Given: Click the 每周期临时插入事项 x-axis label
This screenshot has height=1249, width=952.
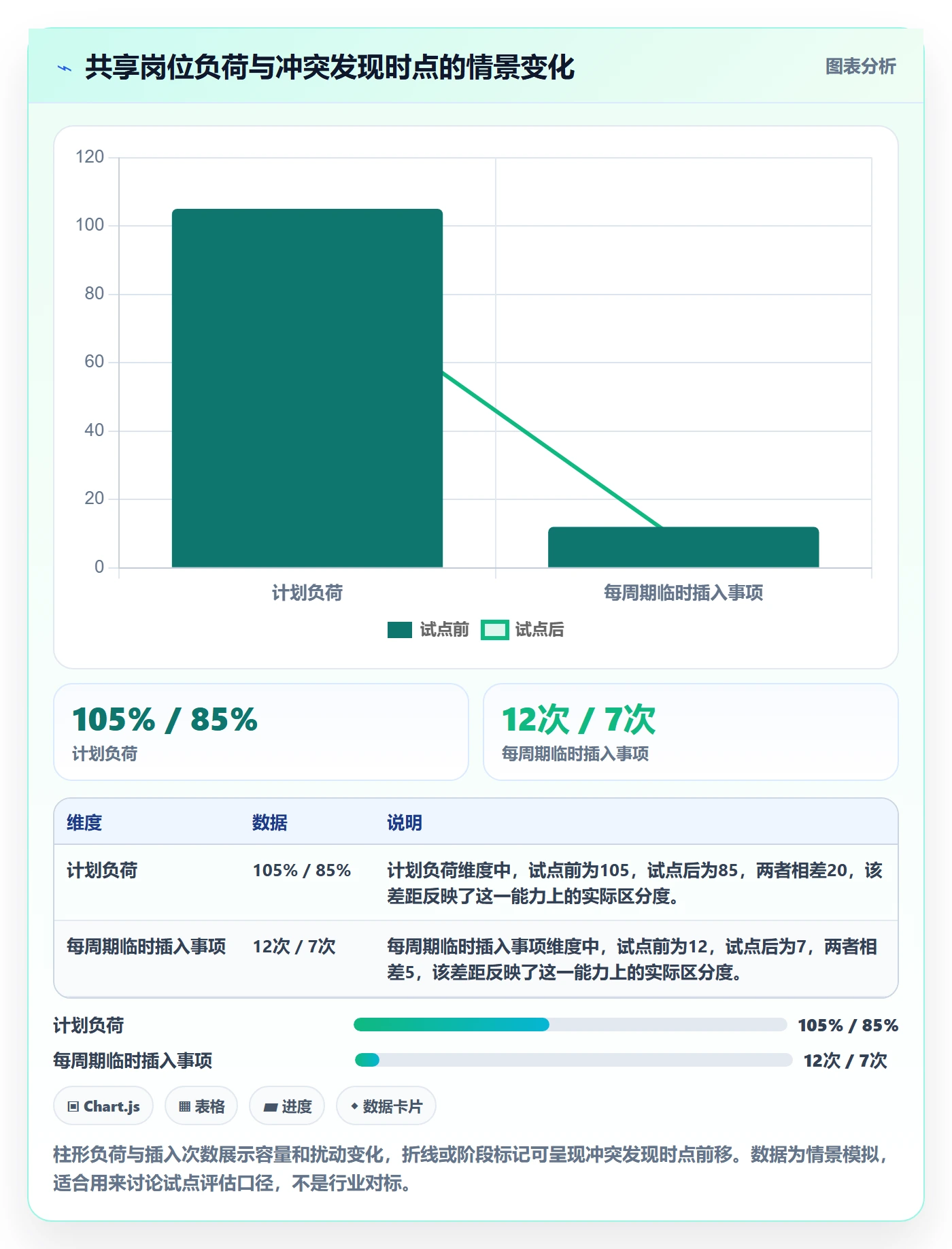Looking at the screenshot, I should (x=683, y=593).
